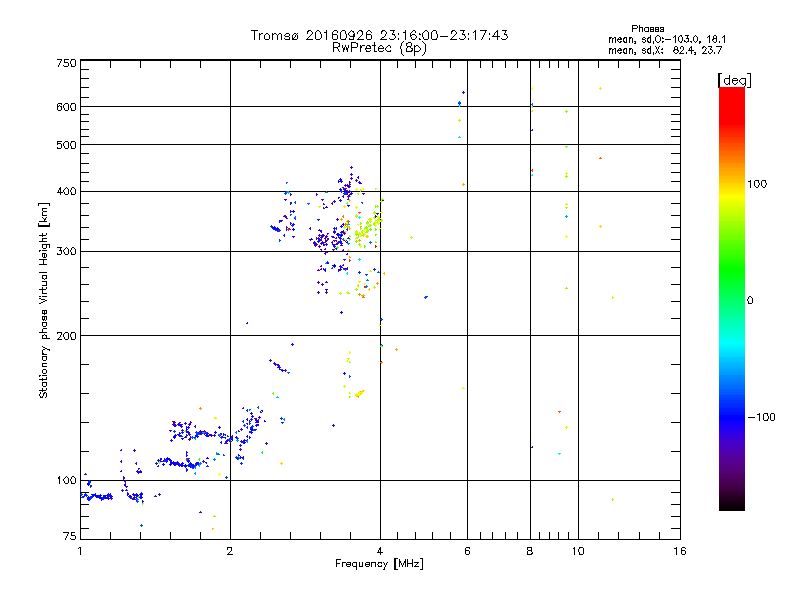Click the x-axis '2' tick label

click(x=230, y=551)
